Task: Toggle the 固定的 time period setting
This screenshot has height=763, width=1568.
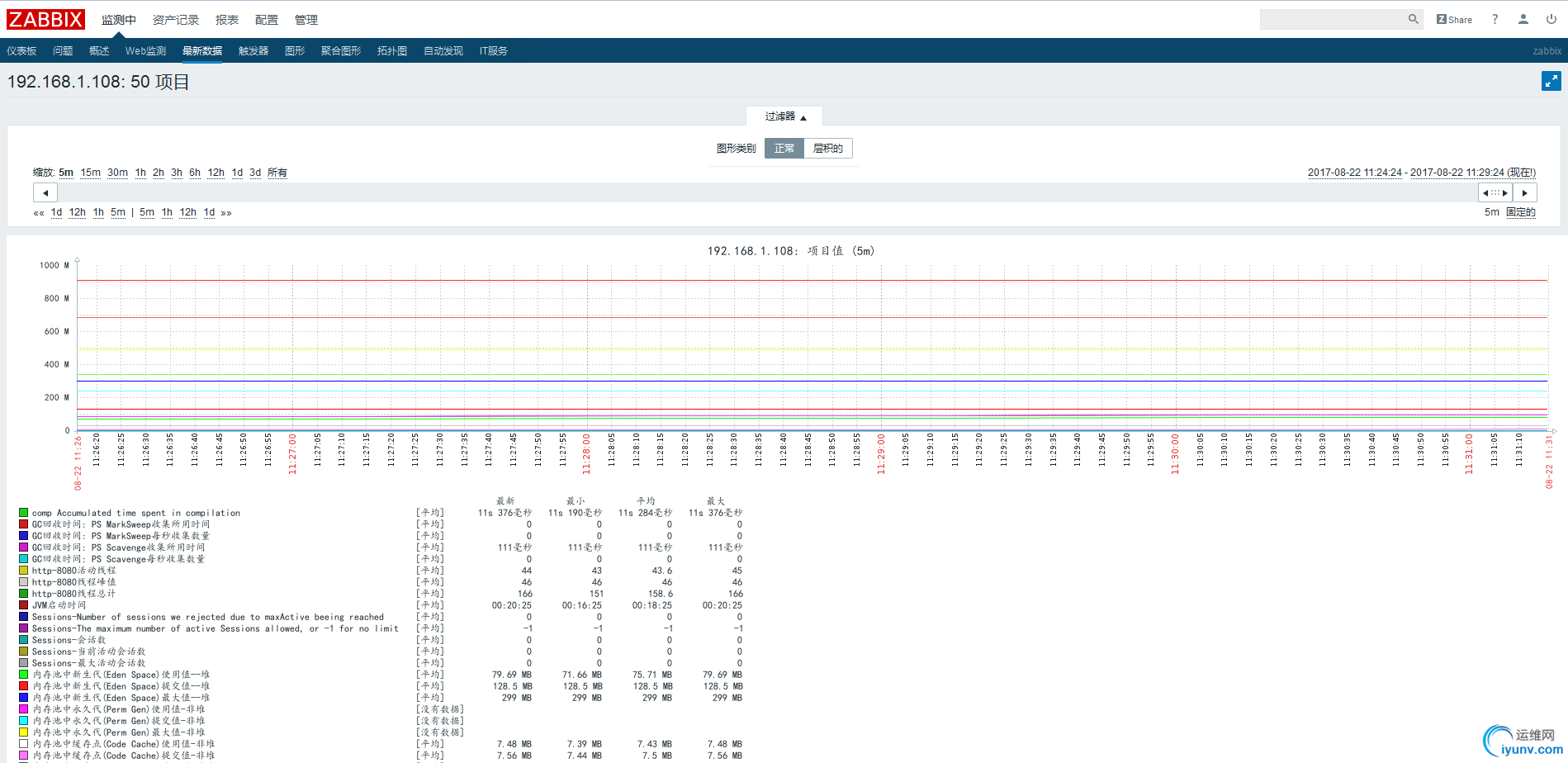Action: [1520, 212]
